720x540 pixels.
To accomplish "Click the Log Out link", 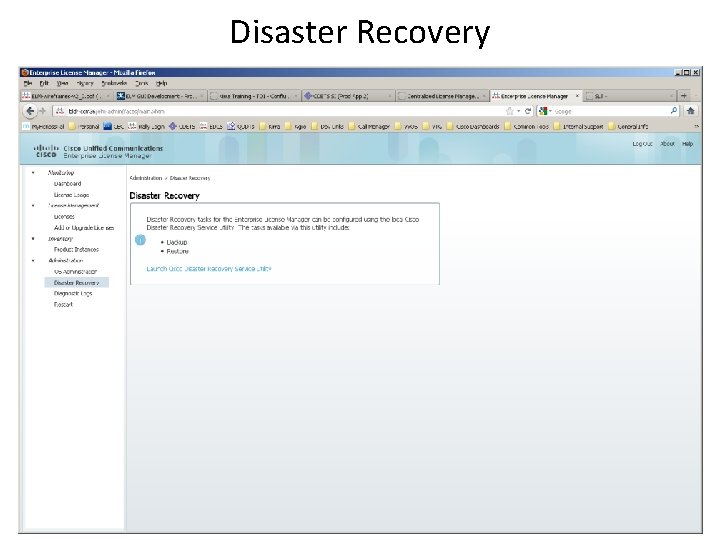I will (642, 144).
